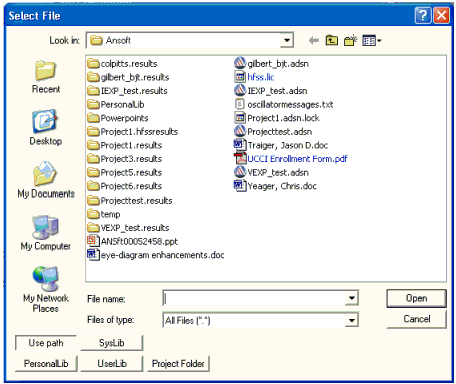The image size is (456, 384).
Task: Jump to the PersonalLib location button
Action: click(x=46, y=363)
